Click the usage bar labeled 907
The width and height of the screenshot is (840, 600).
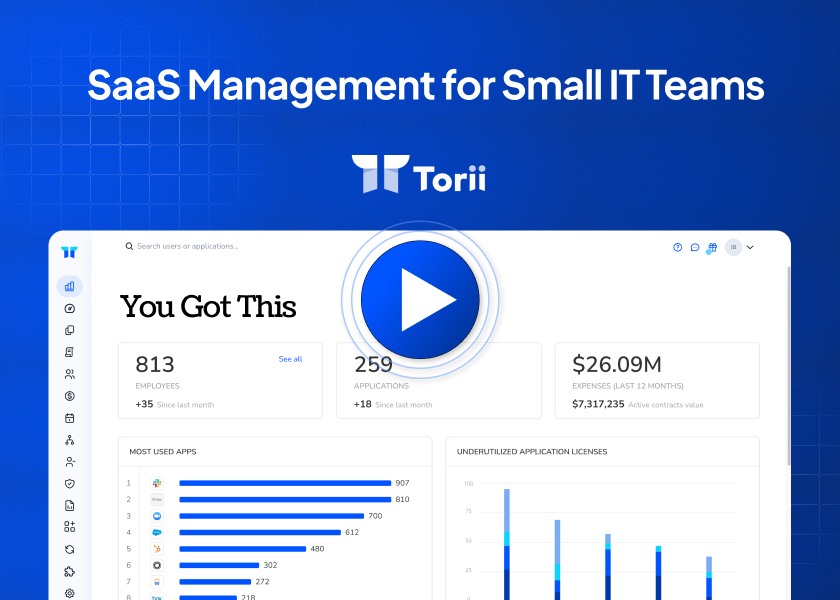coord(285,483)
